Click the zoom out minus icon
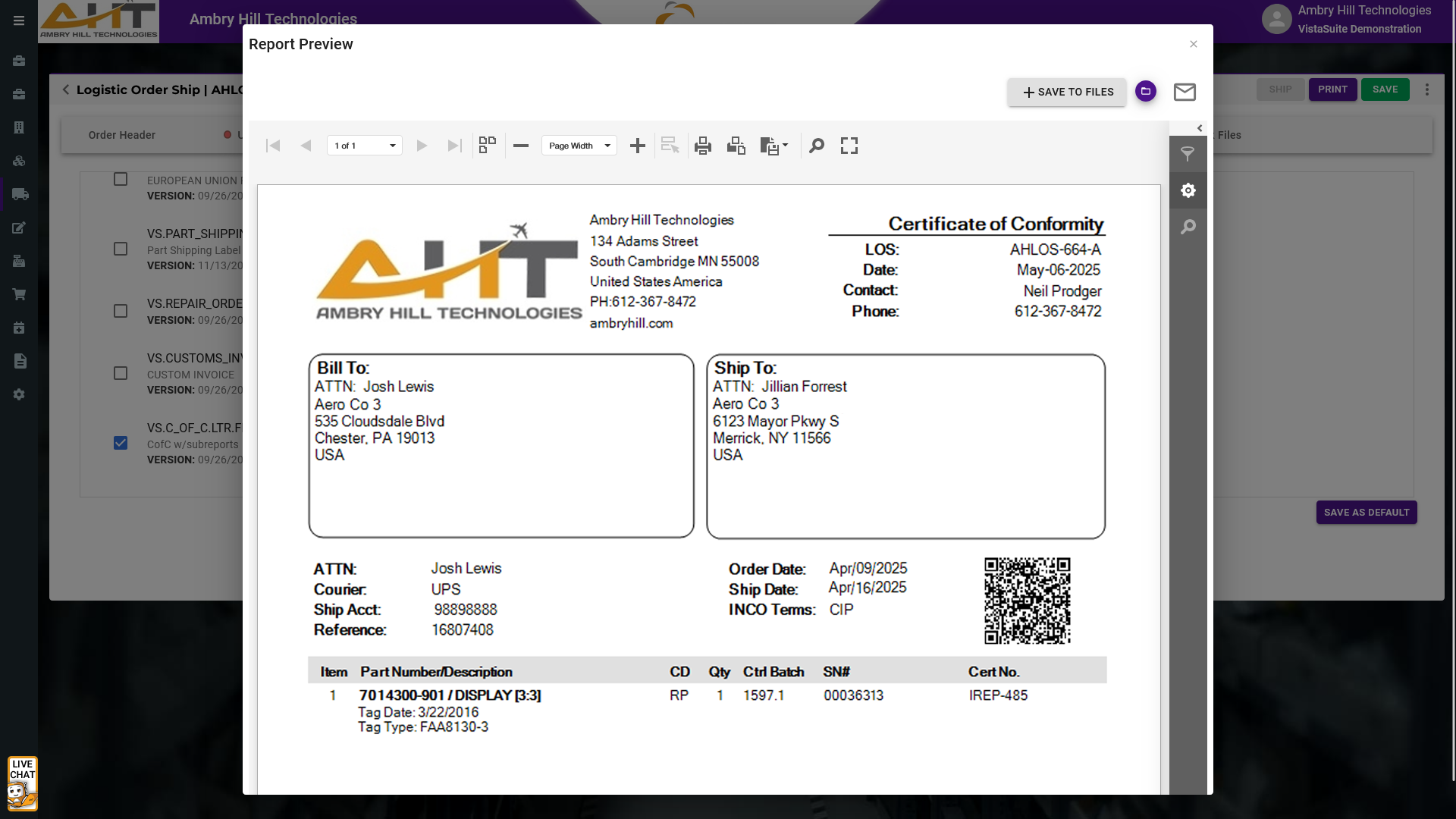This screenshot has width=1456, height=819. [x=520, y=146]
